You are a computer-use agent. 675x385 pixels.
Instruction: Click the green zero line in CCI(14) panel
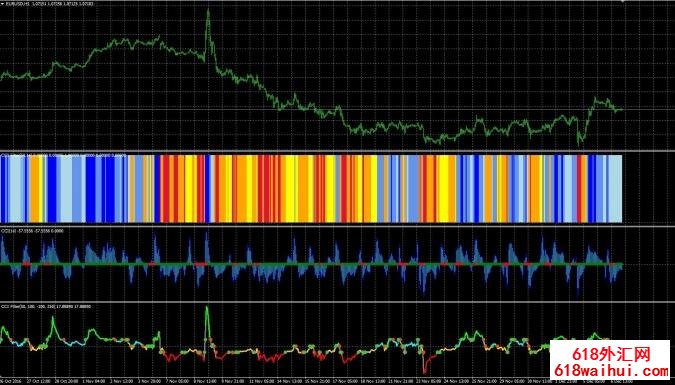coord(311,264)
